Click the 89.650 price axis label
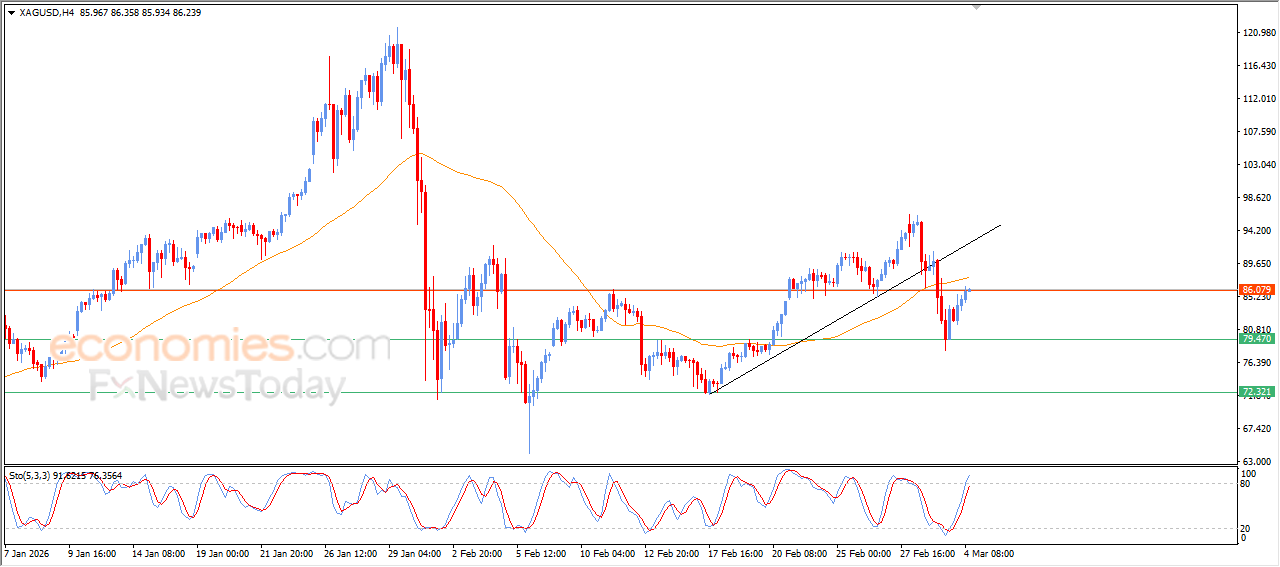 pos(1259,264)
